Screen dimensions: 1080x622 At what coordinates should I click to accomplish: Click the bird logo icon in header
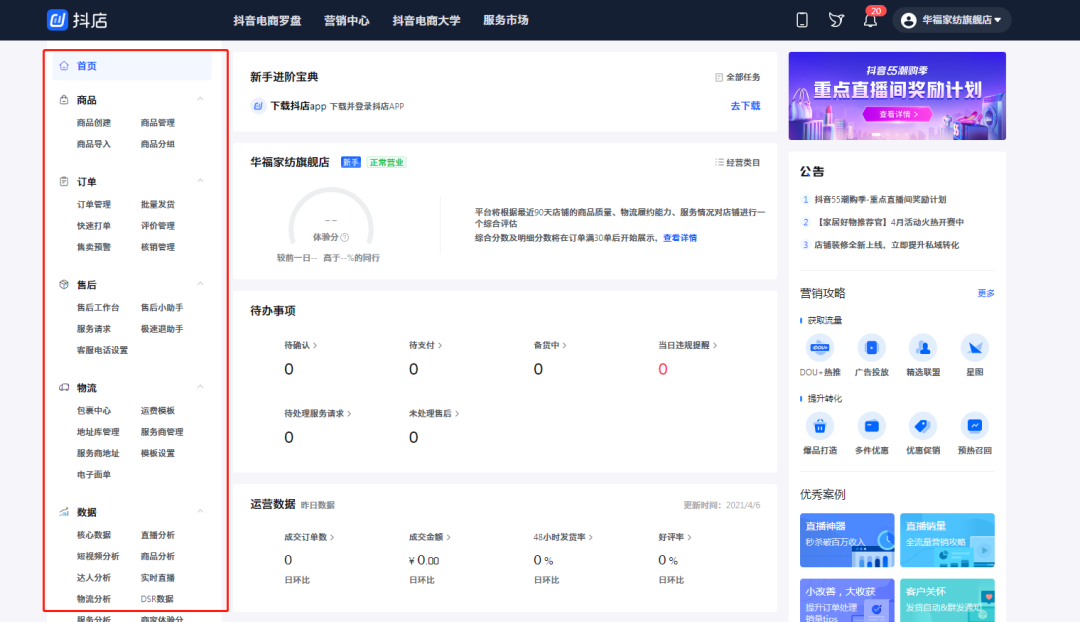[x=836, y=20]
